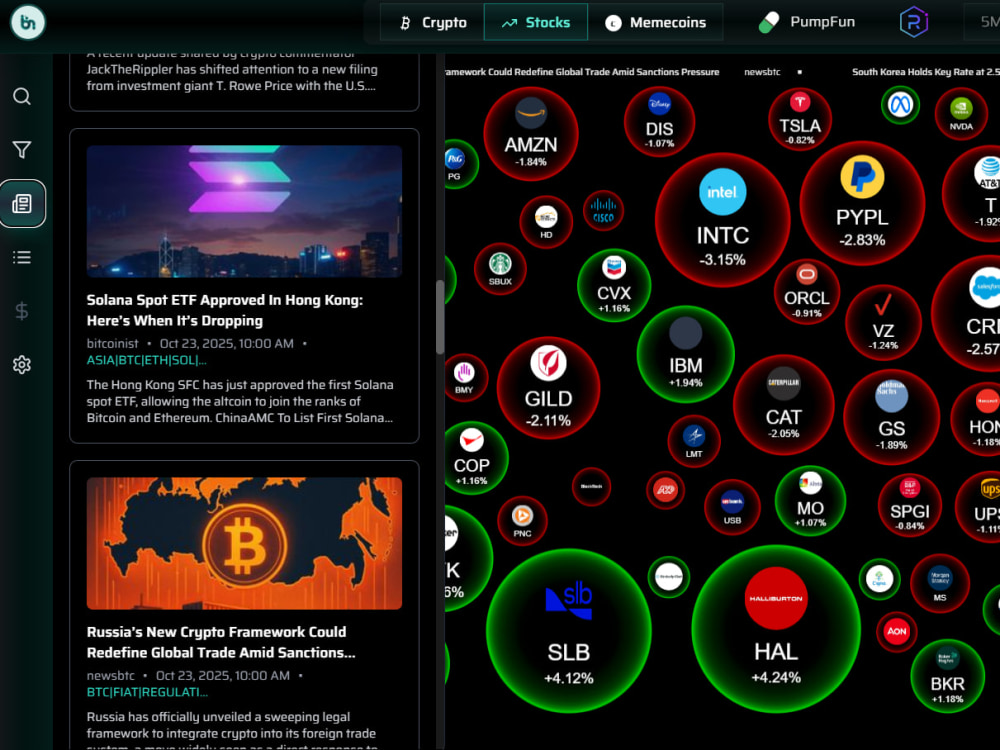The height and width of the screenshot is (750, 1000).
Task: Select the MS Morgan Stanley bubble
Action: point(940,584)
